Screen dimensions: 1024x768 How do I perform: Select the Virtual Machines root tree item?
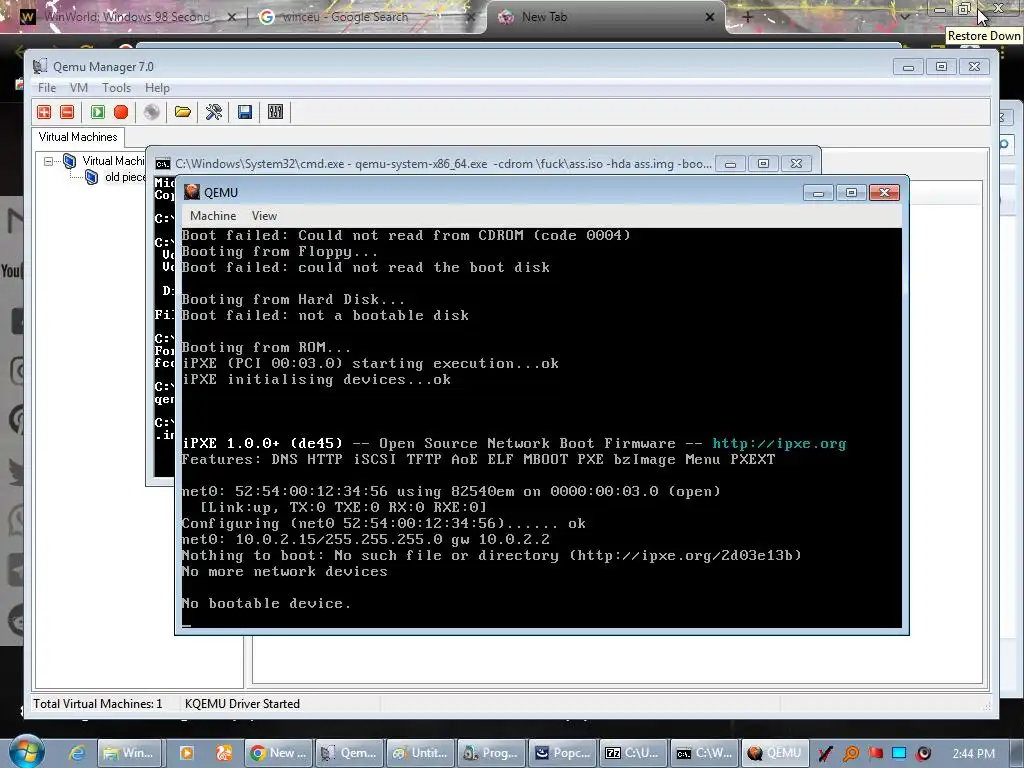point(113,161)
